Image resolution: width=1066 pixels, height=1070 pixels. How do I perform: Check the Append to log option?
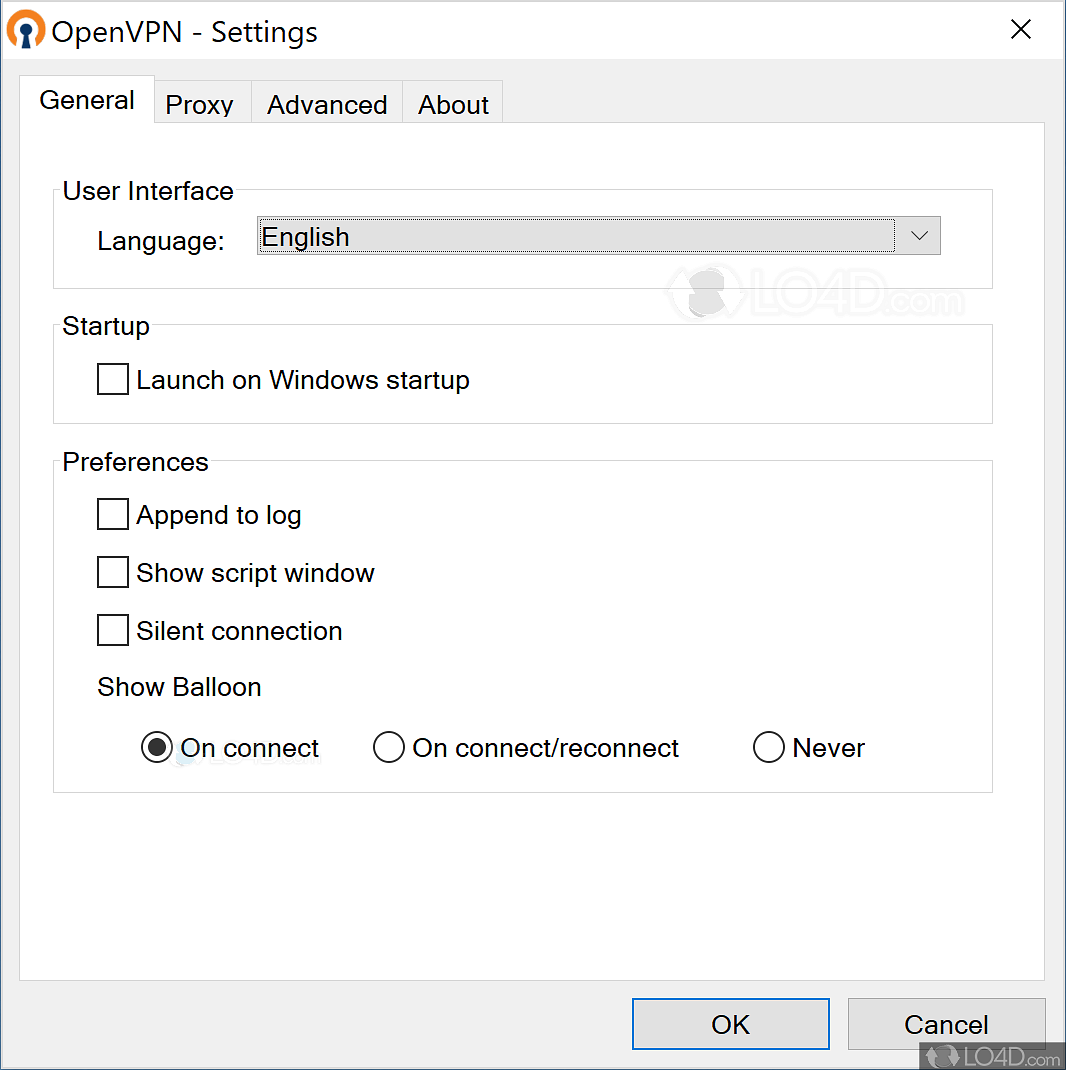coord(113,515)
